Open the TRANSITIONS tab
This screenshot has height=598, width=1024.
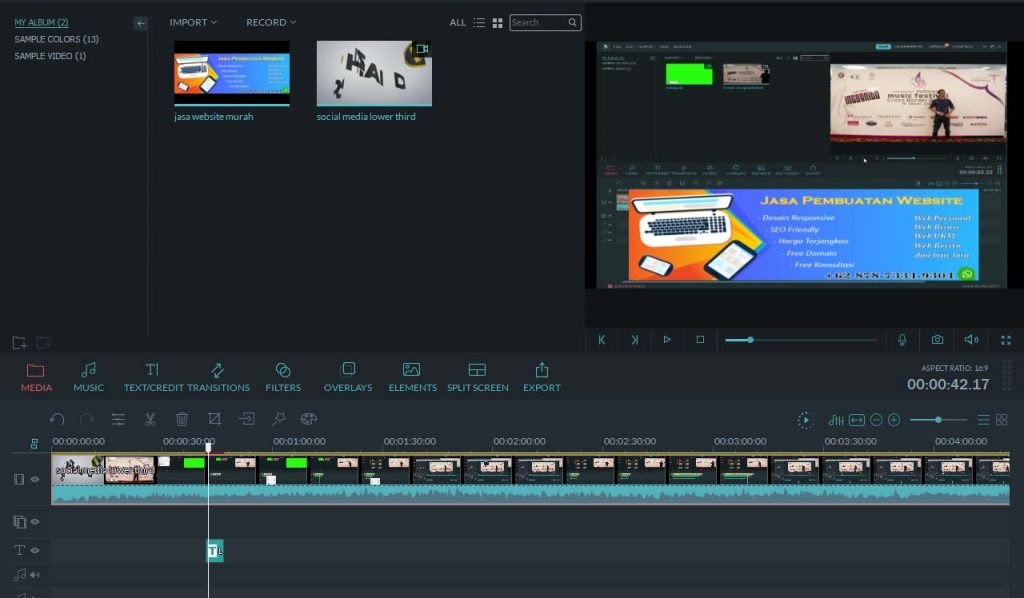point(217,377)
